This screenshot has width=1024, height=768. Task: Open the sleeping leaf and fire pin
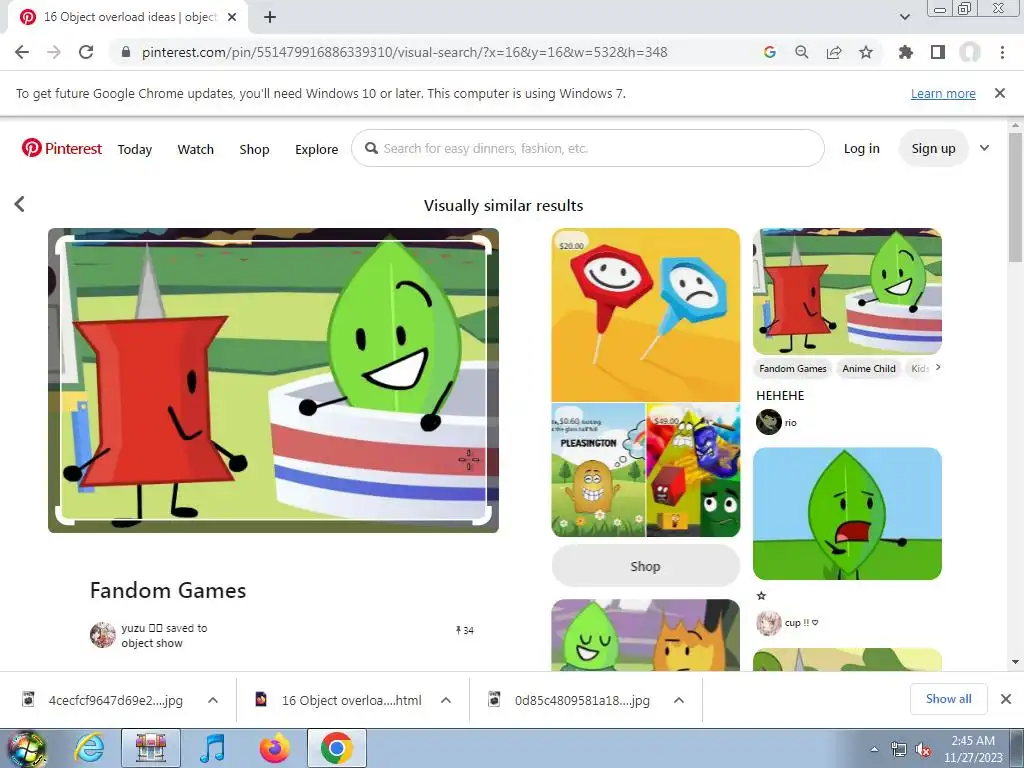point(645,635)
